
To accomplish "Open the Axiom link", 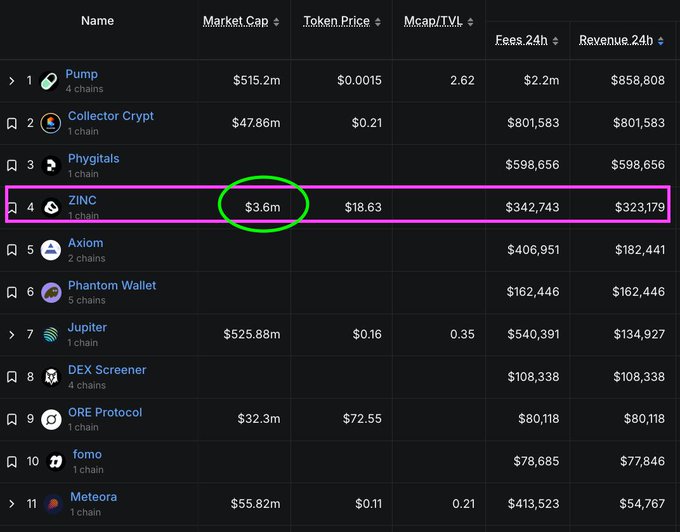I will 85,243.
